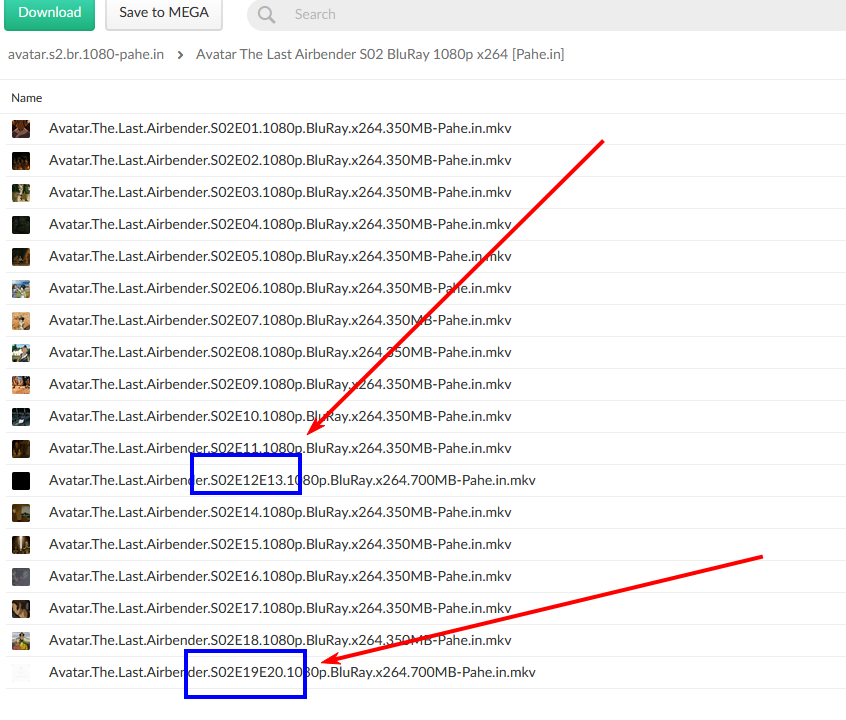Image resolution: width=846 pixels, height=720 pixels.
Task: Select file name Avatar.The.Last.Airbender.S02E10.1080p.BluRay.x264.350MB-Pahe.in.mkv
Action: pyautogui.click(x=280, y=416)
